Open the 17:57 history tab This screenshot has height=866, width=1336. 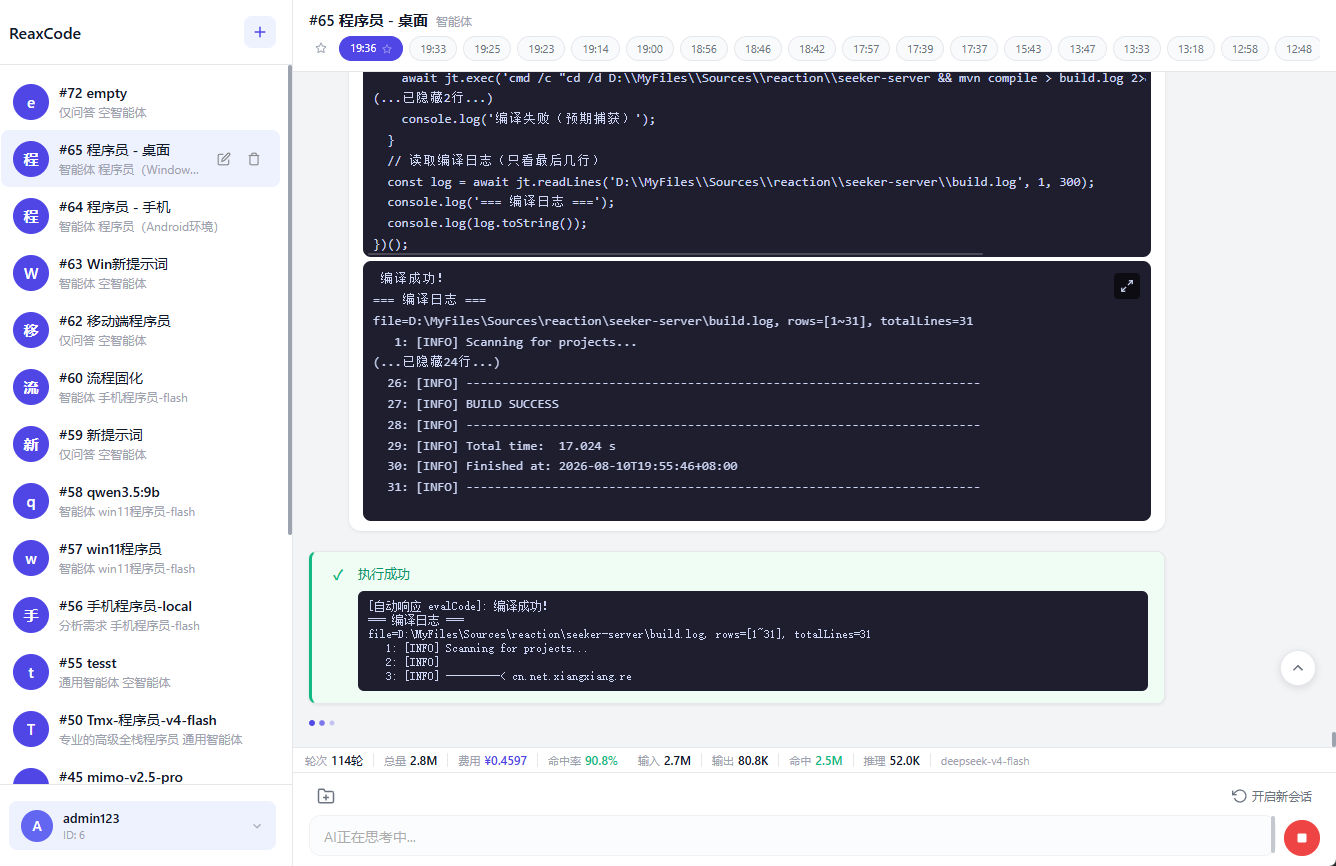[867, 48]
